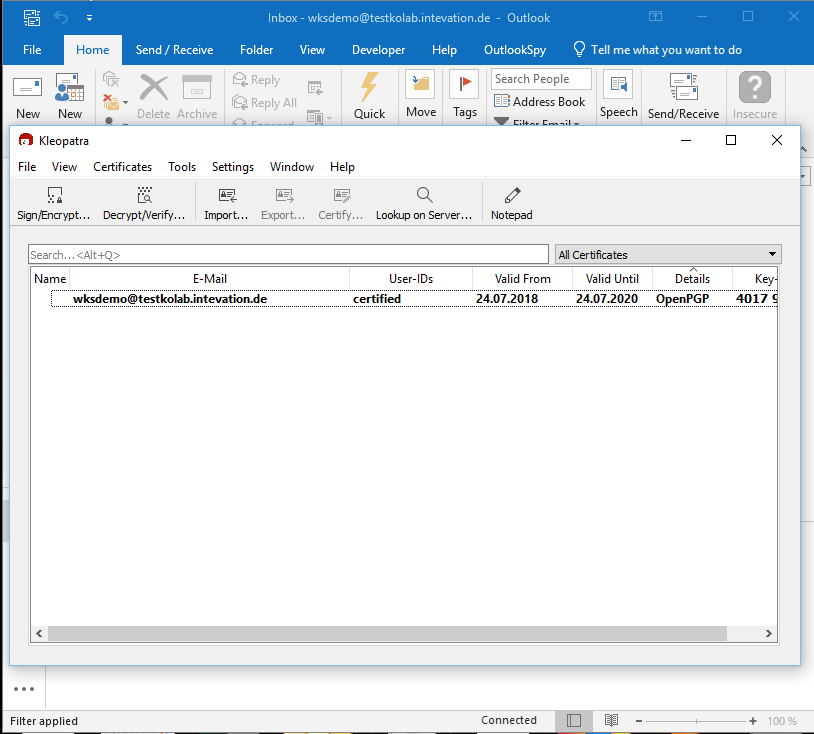814x734 pixels.
Task: Switch Outlook to Reading view via status bar
Action: pyautogui.click(x=611, y=721)
